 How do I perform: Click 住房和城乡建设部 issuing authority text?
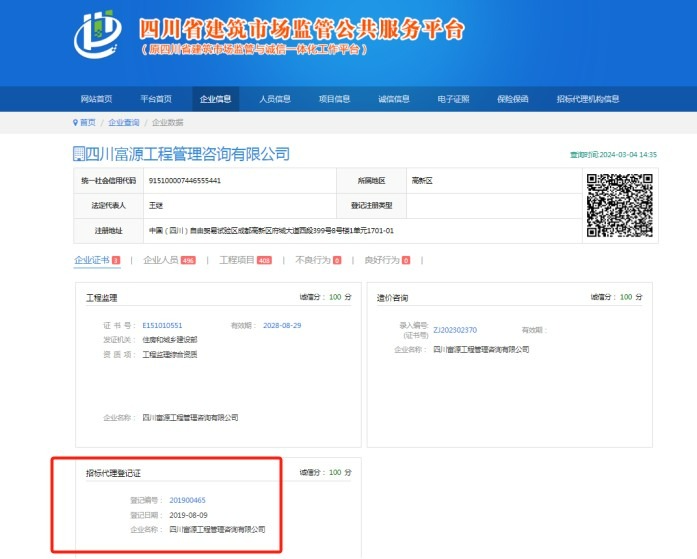pos(170,339)
